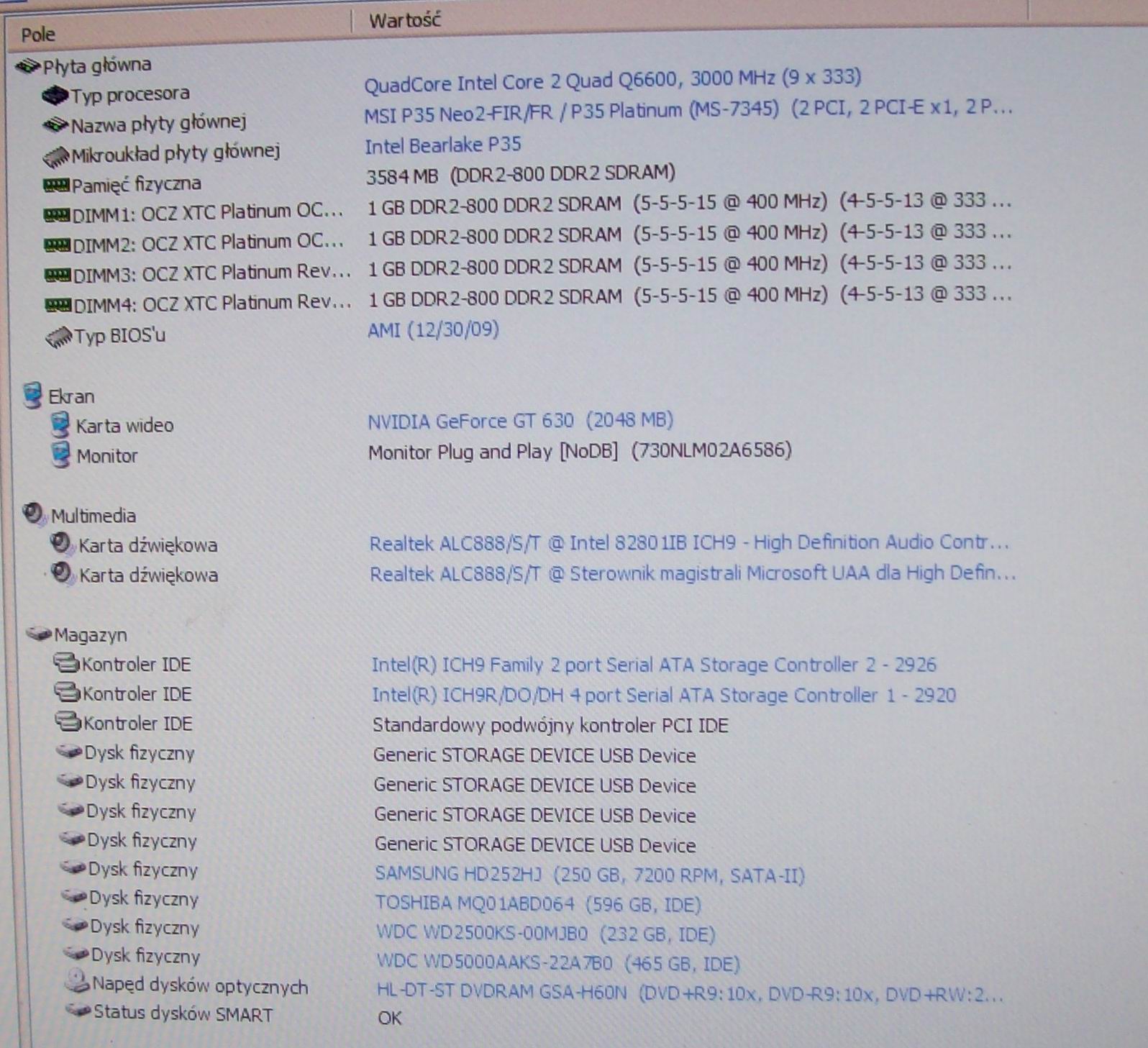Select the Ekran group label

pyautogui.click(x=71, y=396)
